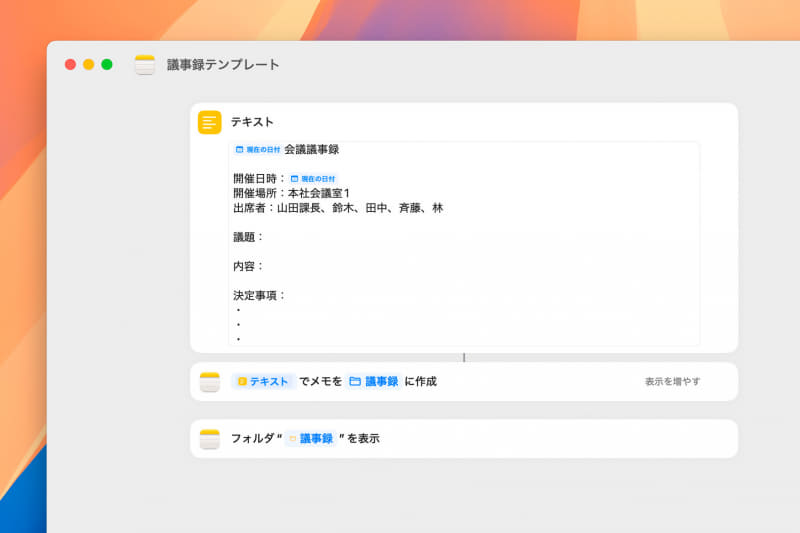Click the 決定事項： line
The height and width of the screenshot is (533, 800).
pos(259,295)
